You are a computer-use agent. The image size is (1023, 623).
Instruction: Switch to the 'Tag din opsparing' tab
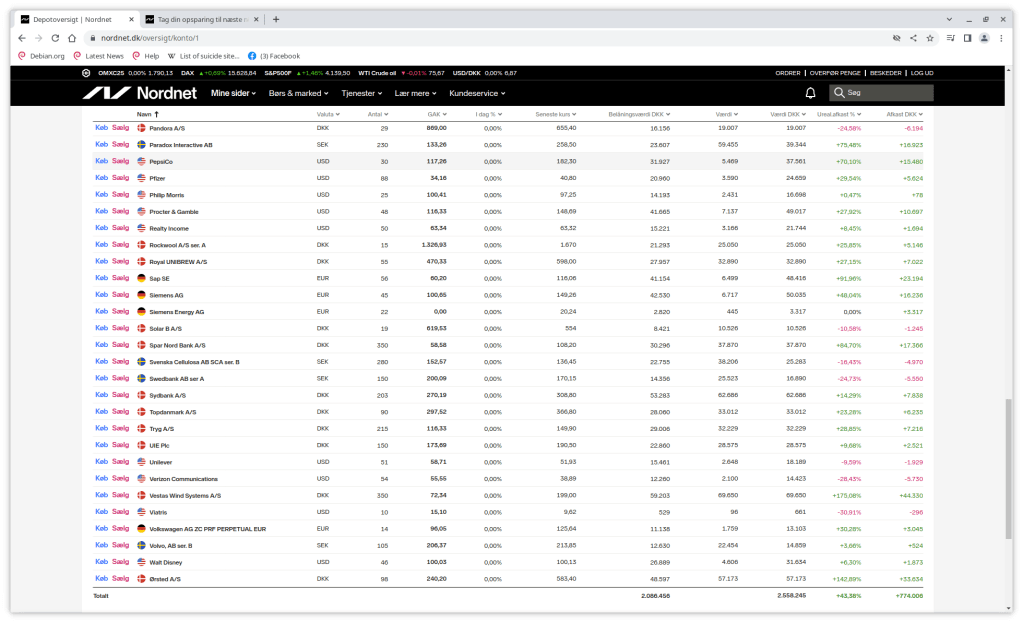click(200, 19)
